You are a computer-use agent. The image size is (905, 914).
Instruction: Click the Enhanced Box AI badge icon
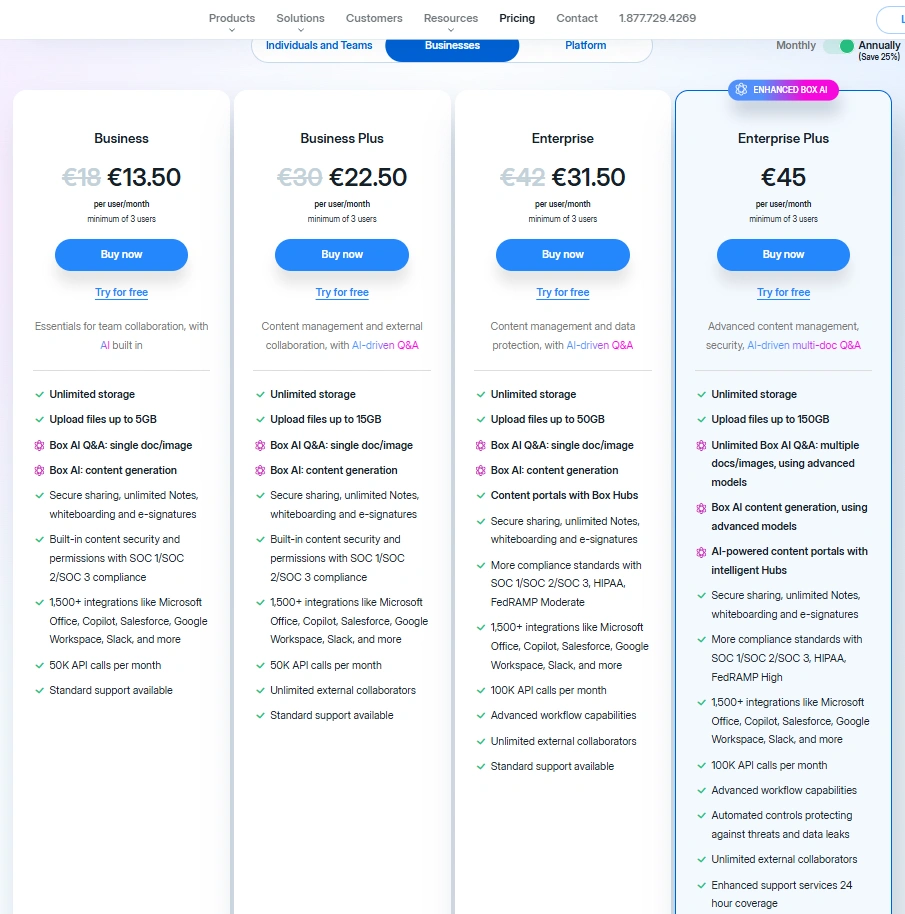[741, 89]
